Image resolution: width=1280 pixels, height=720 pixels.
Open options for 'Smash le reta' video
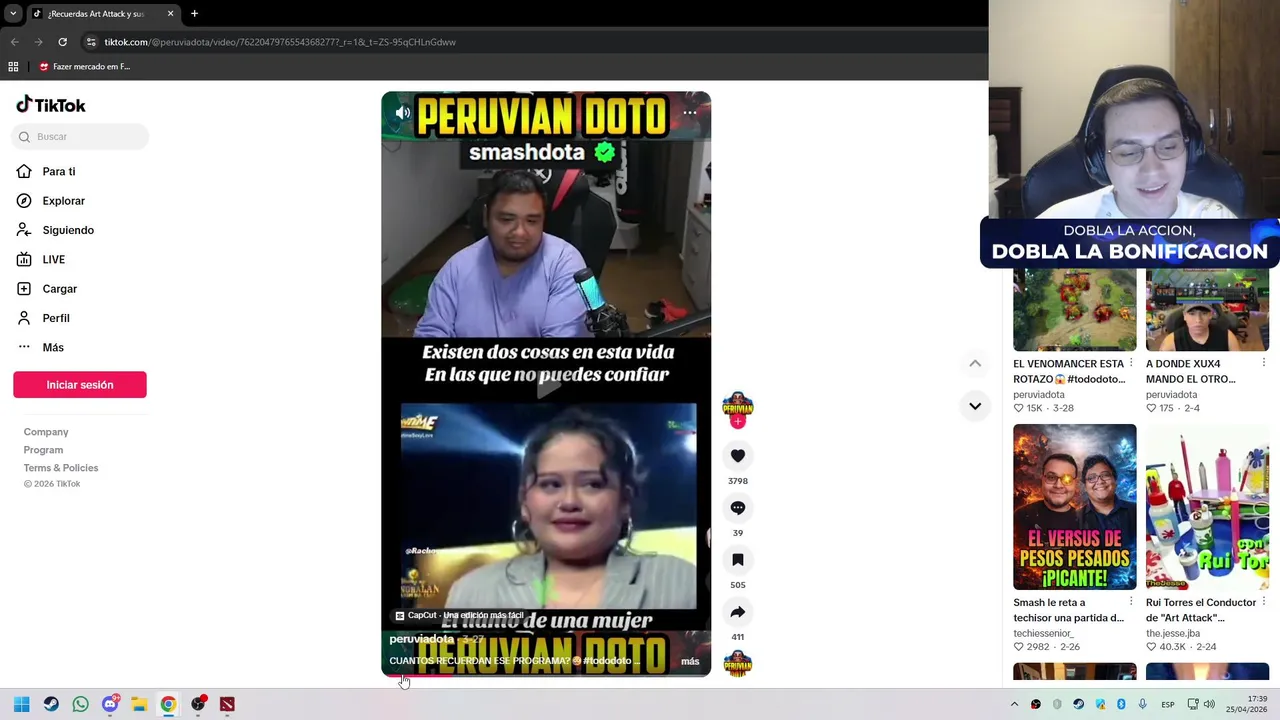[1131, 602]
